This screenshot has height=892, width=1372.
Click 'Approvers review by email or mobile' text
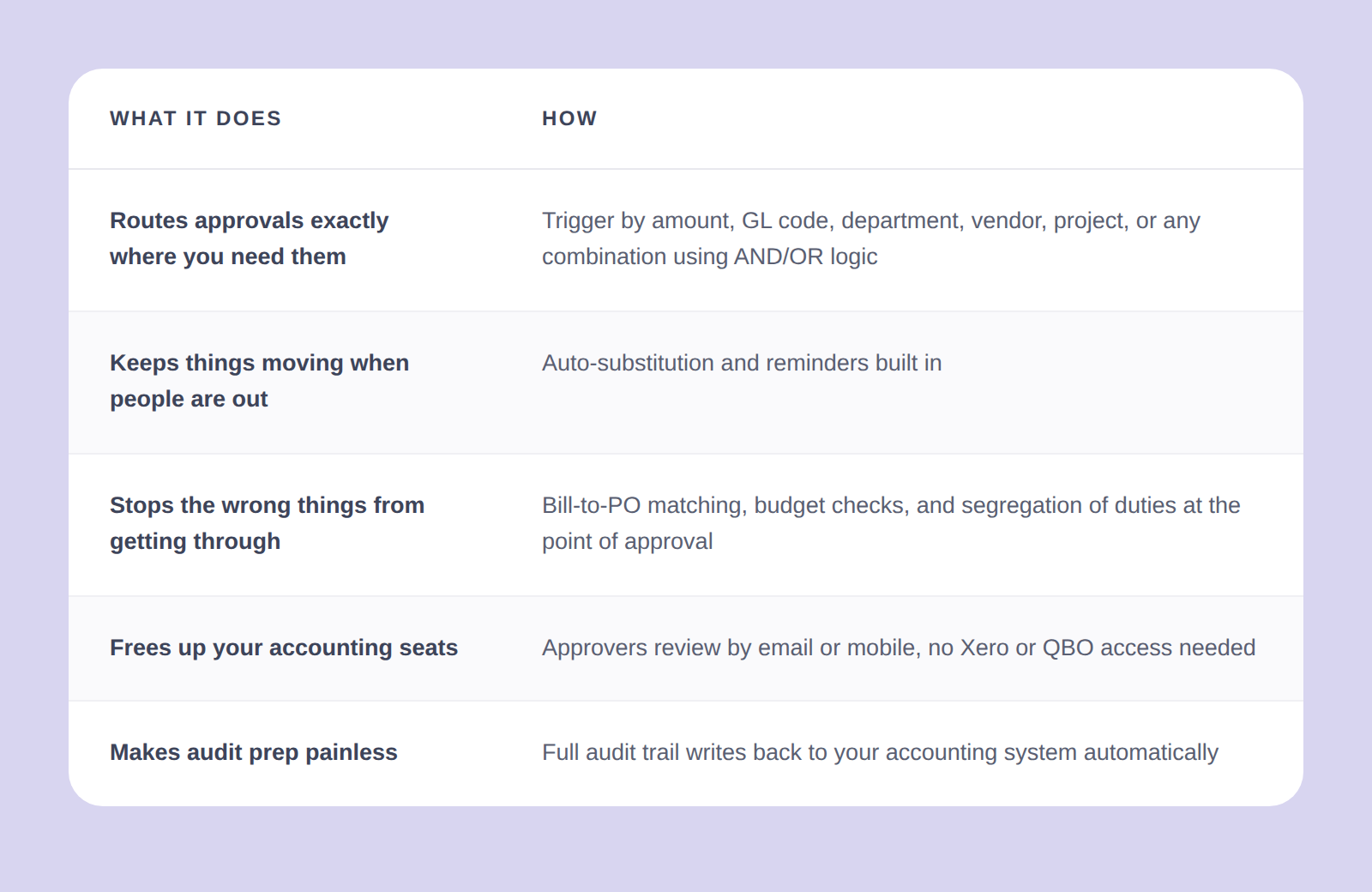(x=899, y=648)
